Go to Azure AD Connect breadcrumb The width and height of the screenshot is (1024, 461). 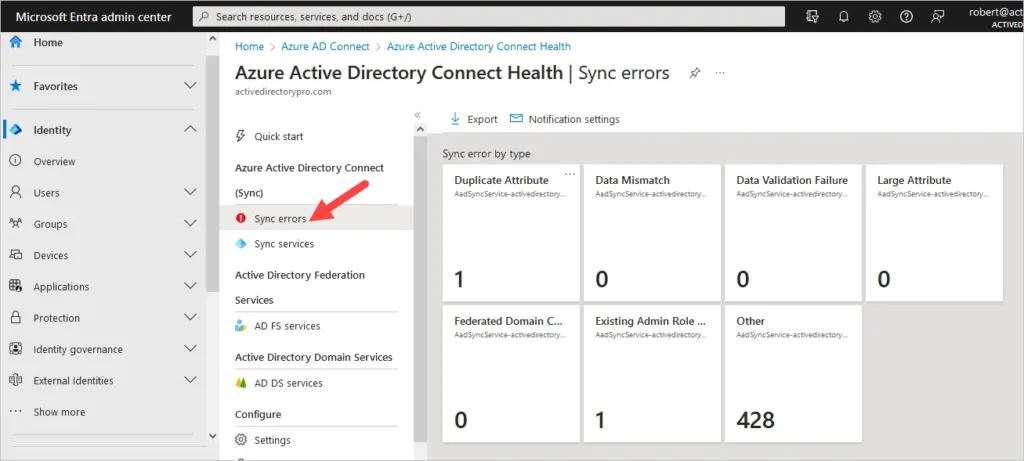point(325,46)
